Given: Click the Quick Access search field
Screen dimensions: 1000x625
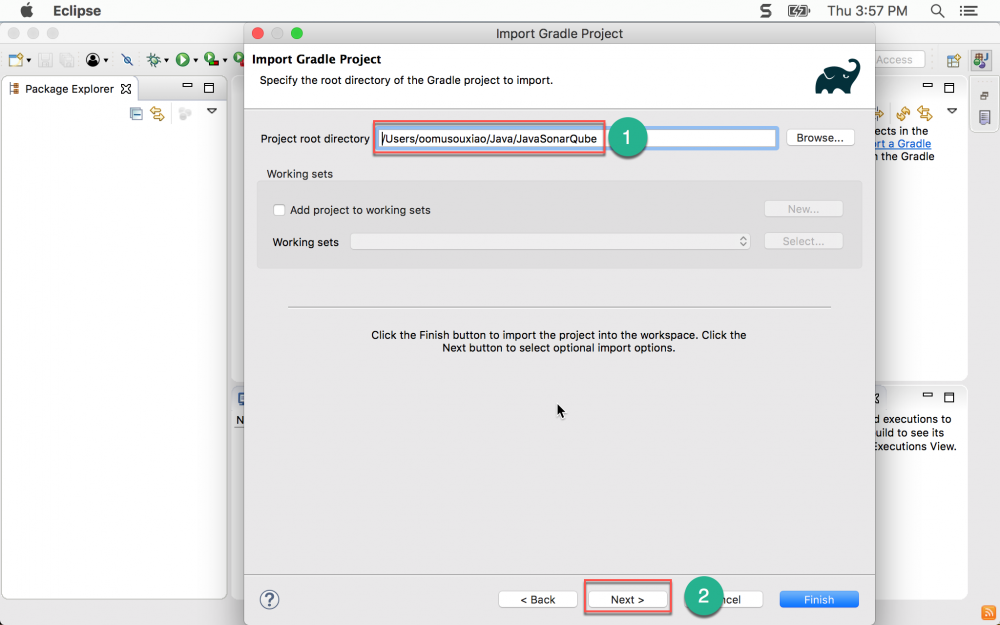Looking at the screenshot, I should pyautogui.click(x=900, y=60).
